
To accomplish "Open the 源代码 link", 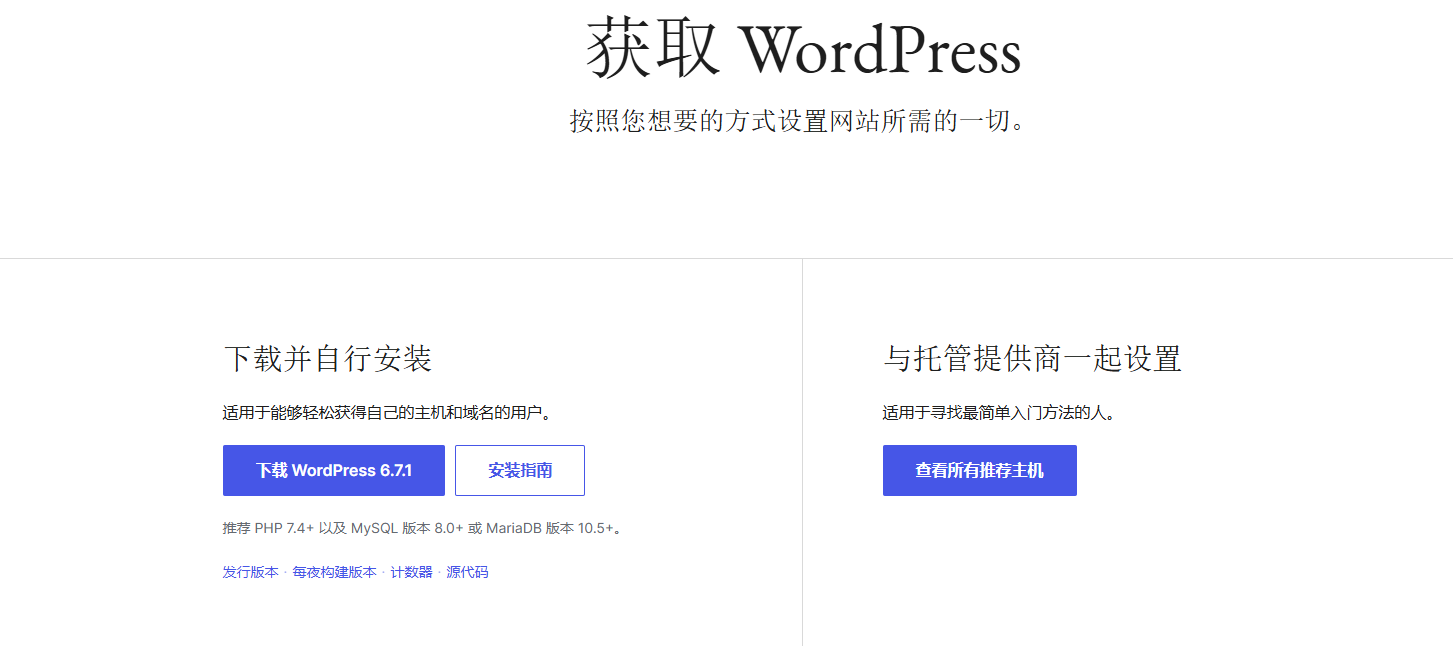I will coord(468,572).
